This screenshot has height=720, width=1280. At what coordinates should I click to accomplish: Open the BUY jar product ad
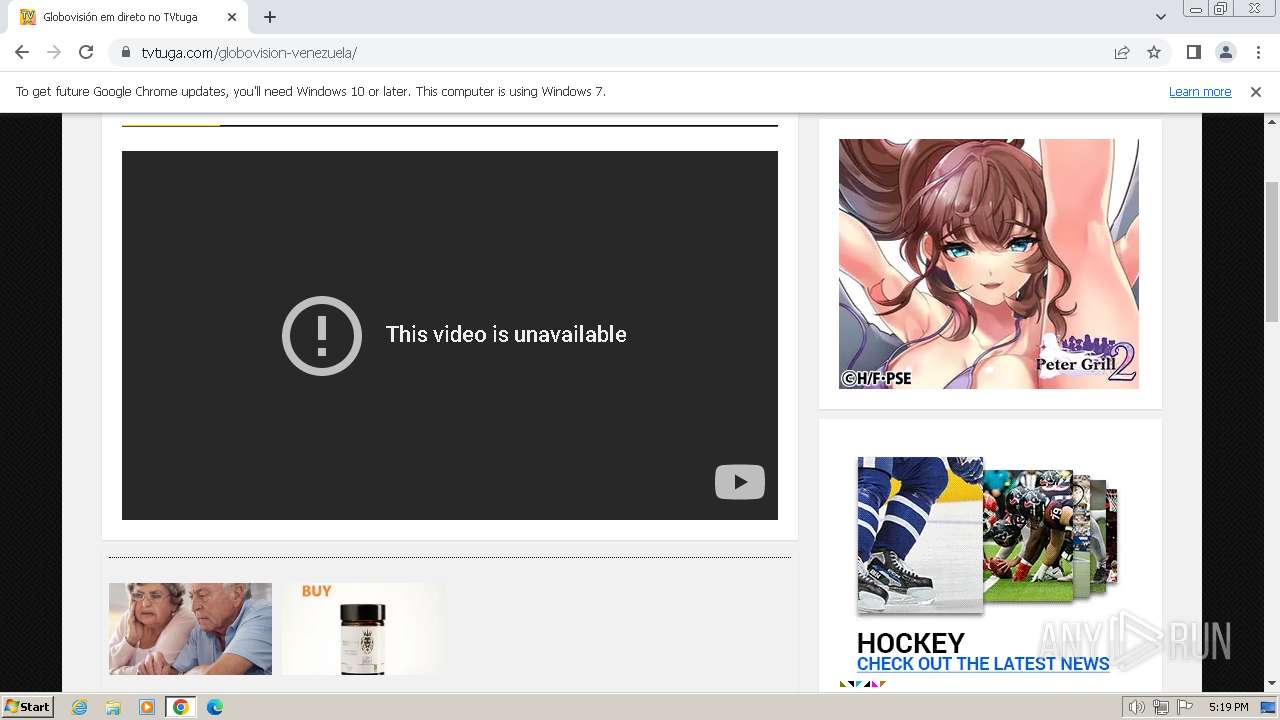tap(362, 629)
